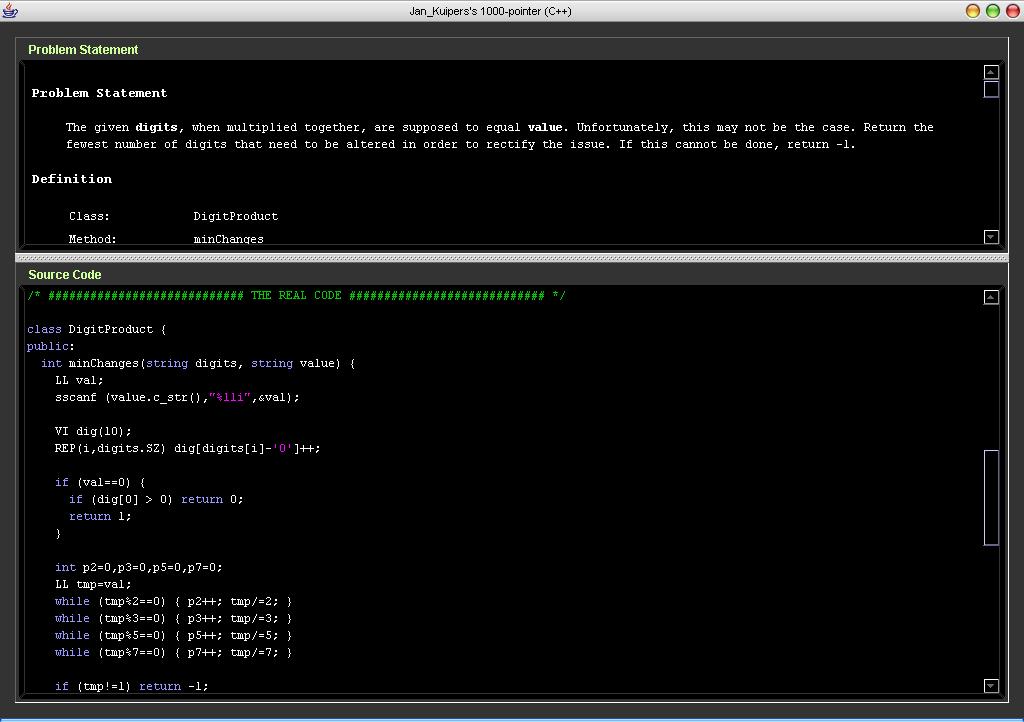The width and height of the screenshot is (1024, 722).
Task: Close the window with red button
Action: point(1012,11)
